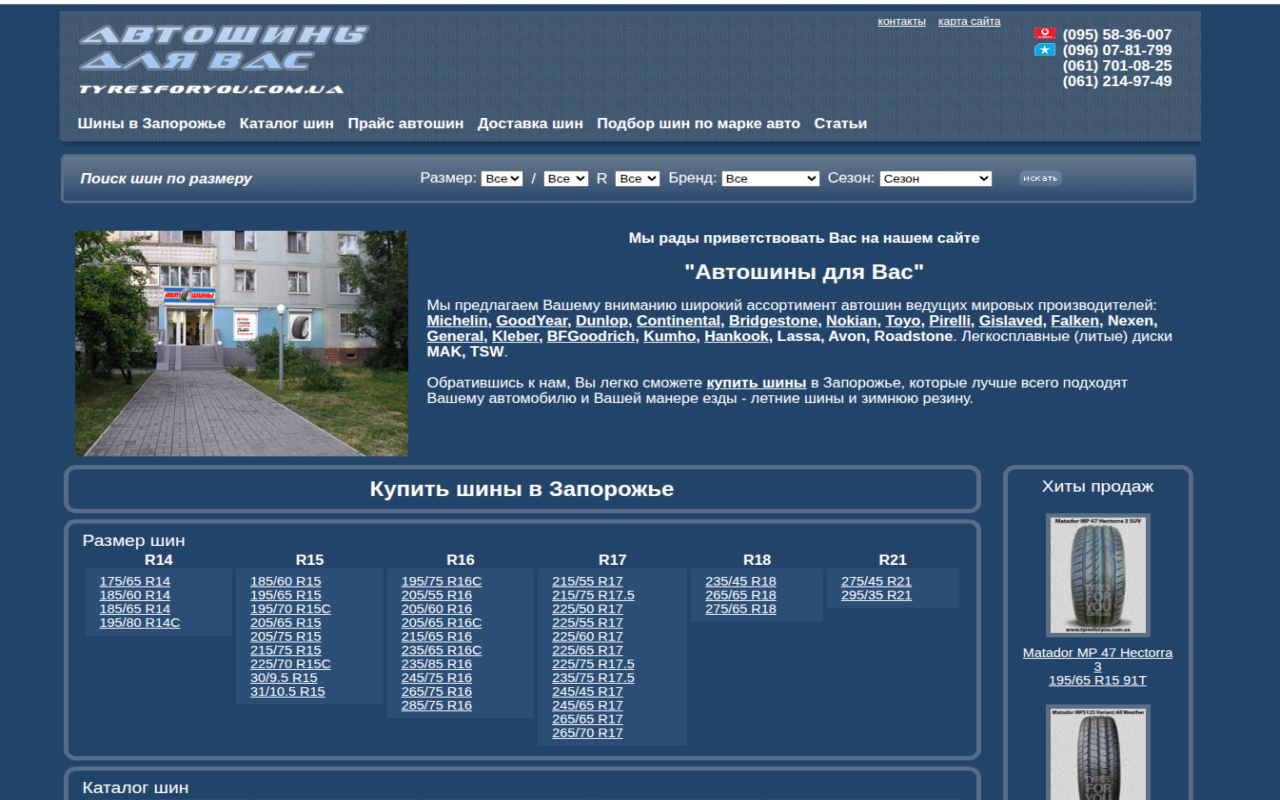
Task: Open the Continental brand link
Action: click(x=678, y=321)
